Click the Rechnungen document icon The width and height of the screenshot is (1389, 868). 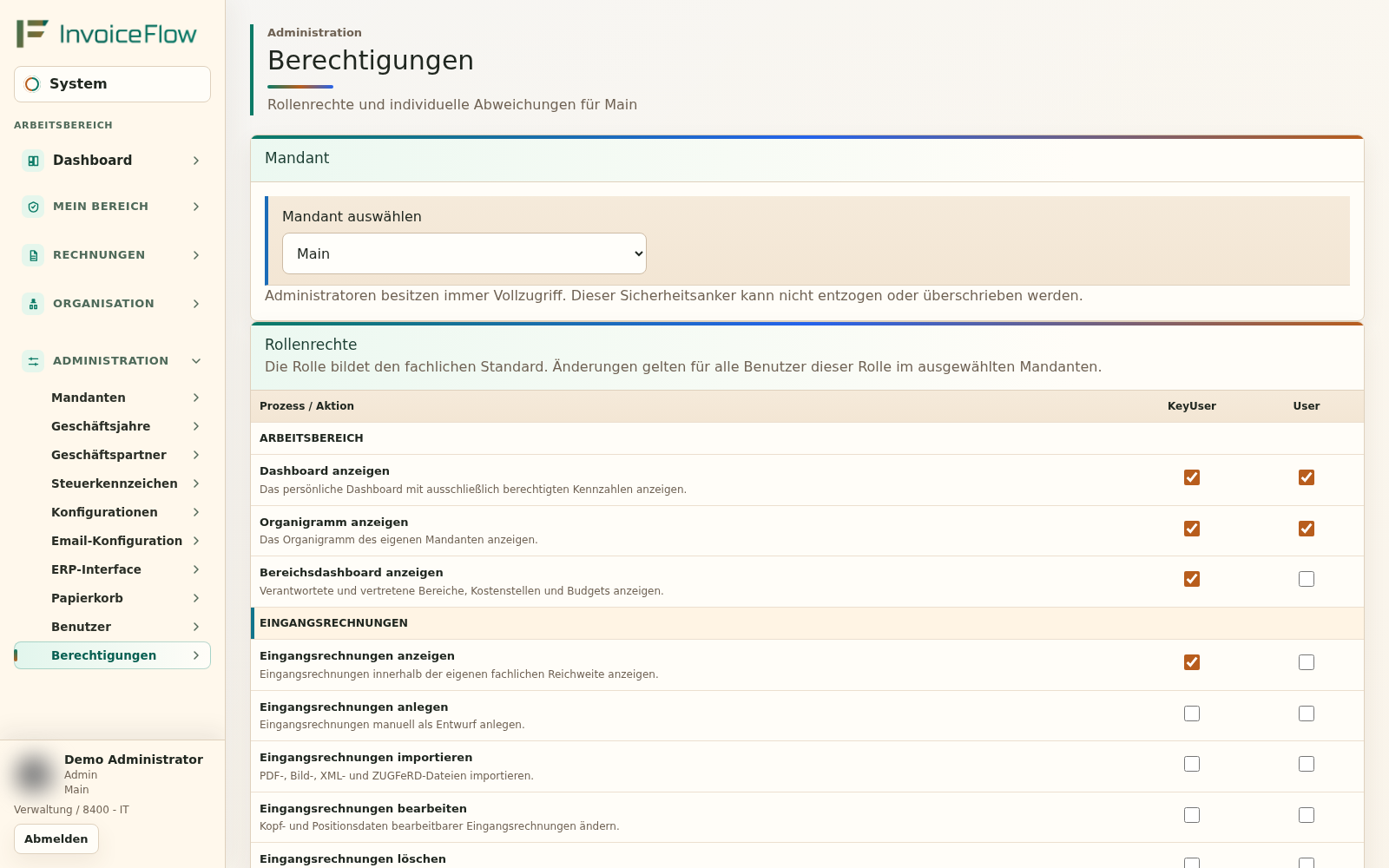pyautogui.click(x=33, y=255)
